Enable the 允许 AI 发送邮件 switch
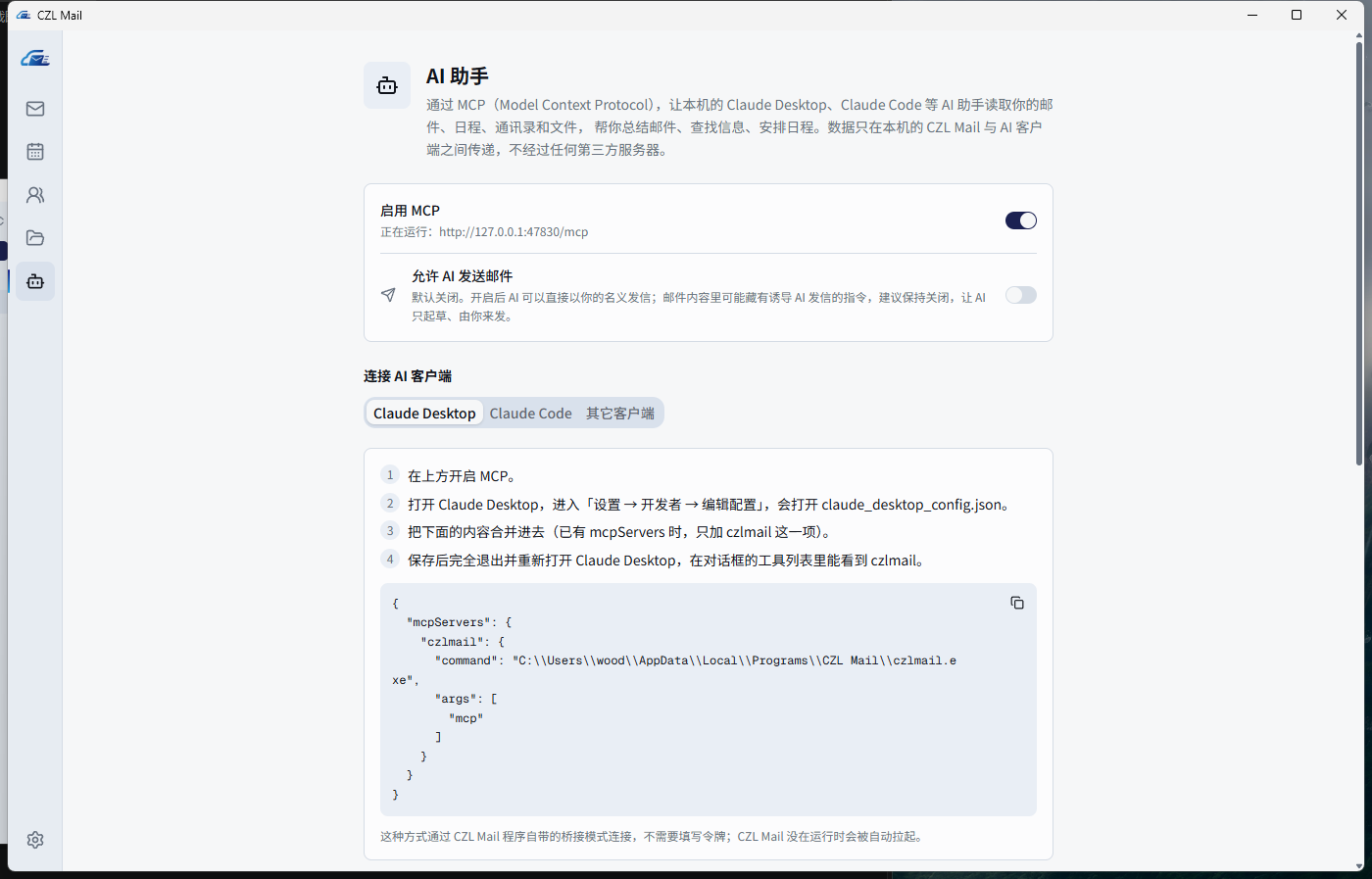The image size is (1372, 879). click(x=1021, y=295)
